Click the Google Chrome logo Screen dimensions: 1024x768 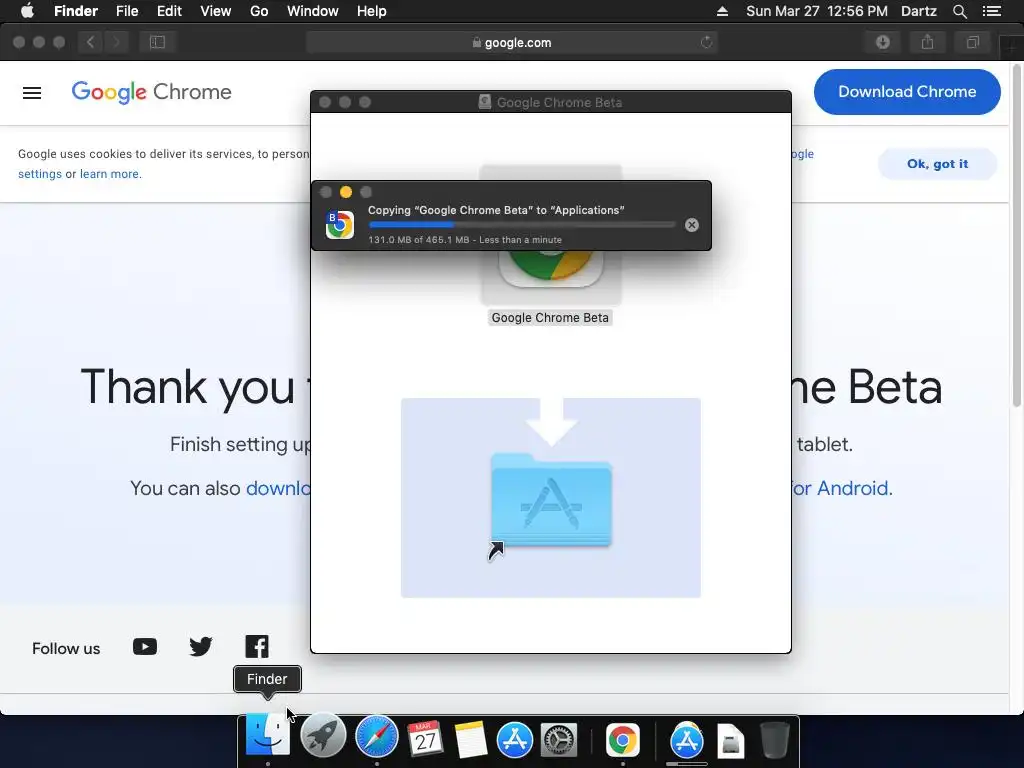pos(152,92)
